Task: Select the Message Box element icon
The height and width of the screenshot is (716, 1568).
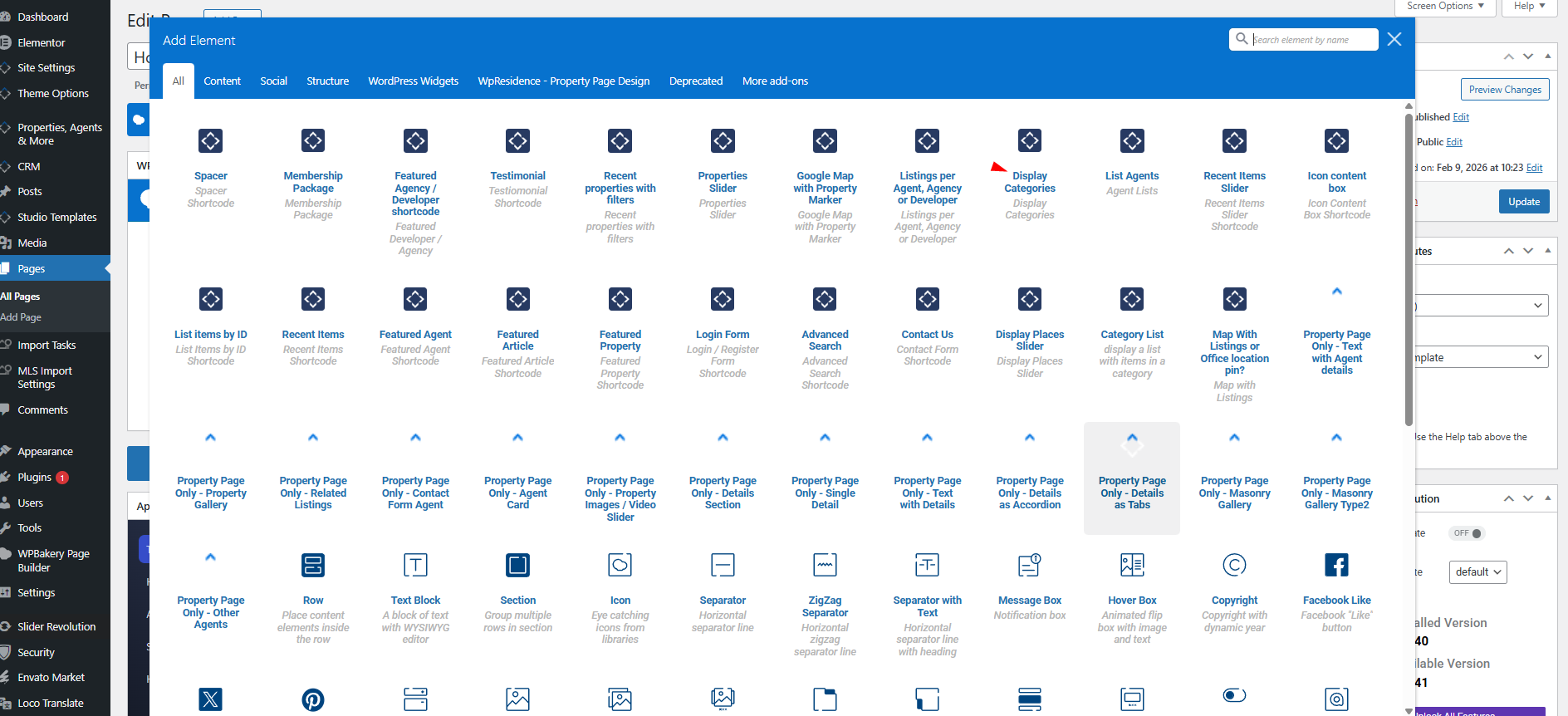Action: [x=1030, y=566]
